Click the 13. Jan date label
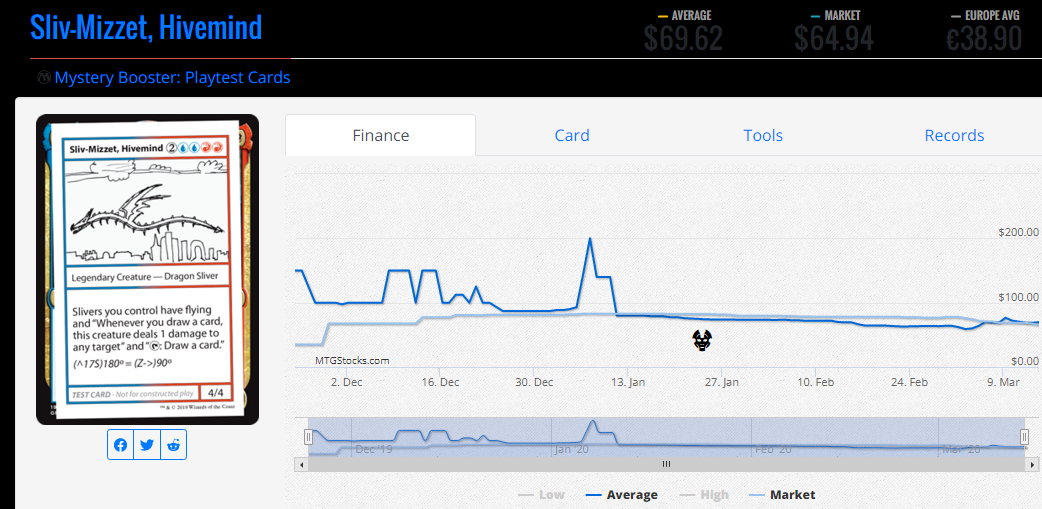The height and width of the screenshot is (509, 1042). [x=628, y=382]
